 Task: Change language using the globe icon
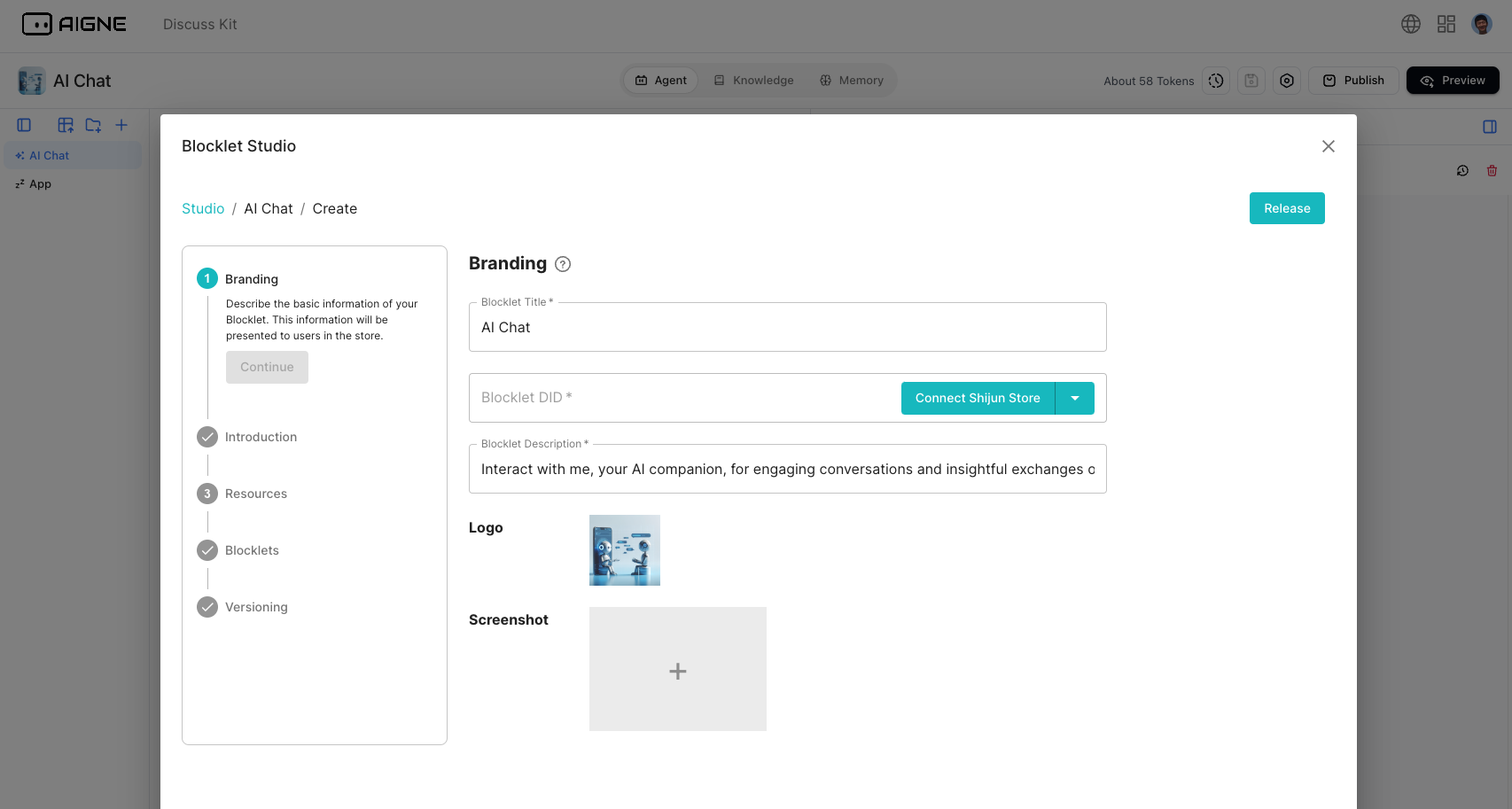pos(1410,24)
